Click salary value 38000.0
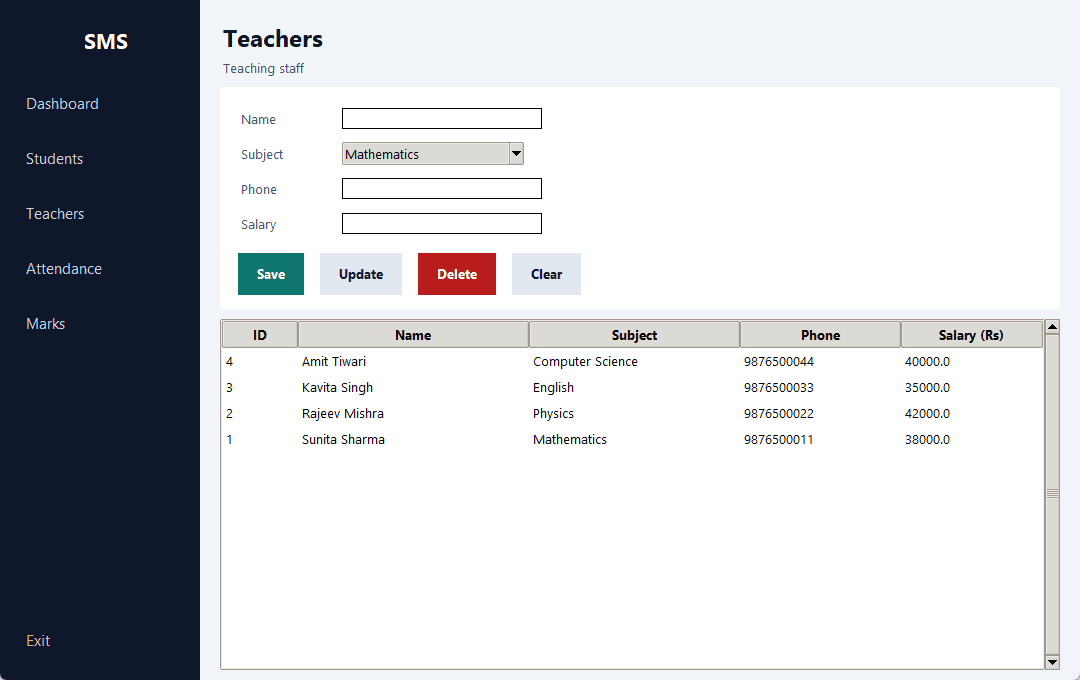Screen dimensions: 1080x680 pos(927,440)
